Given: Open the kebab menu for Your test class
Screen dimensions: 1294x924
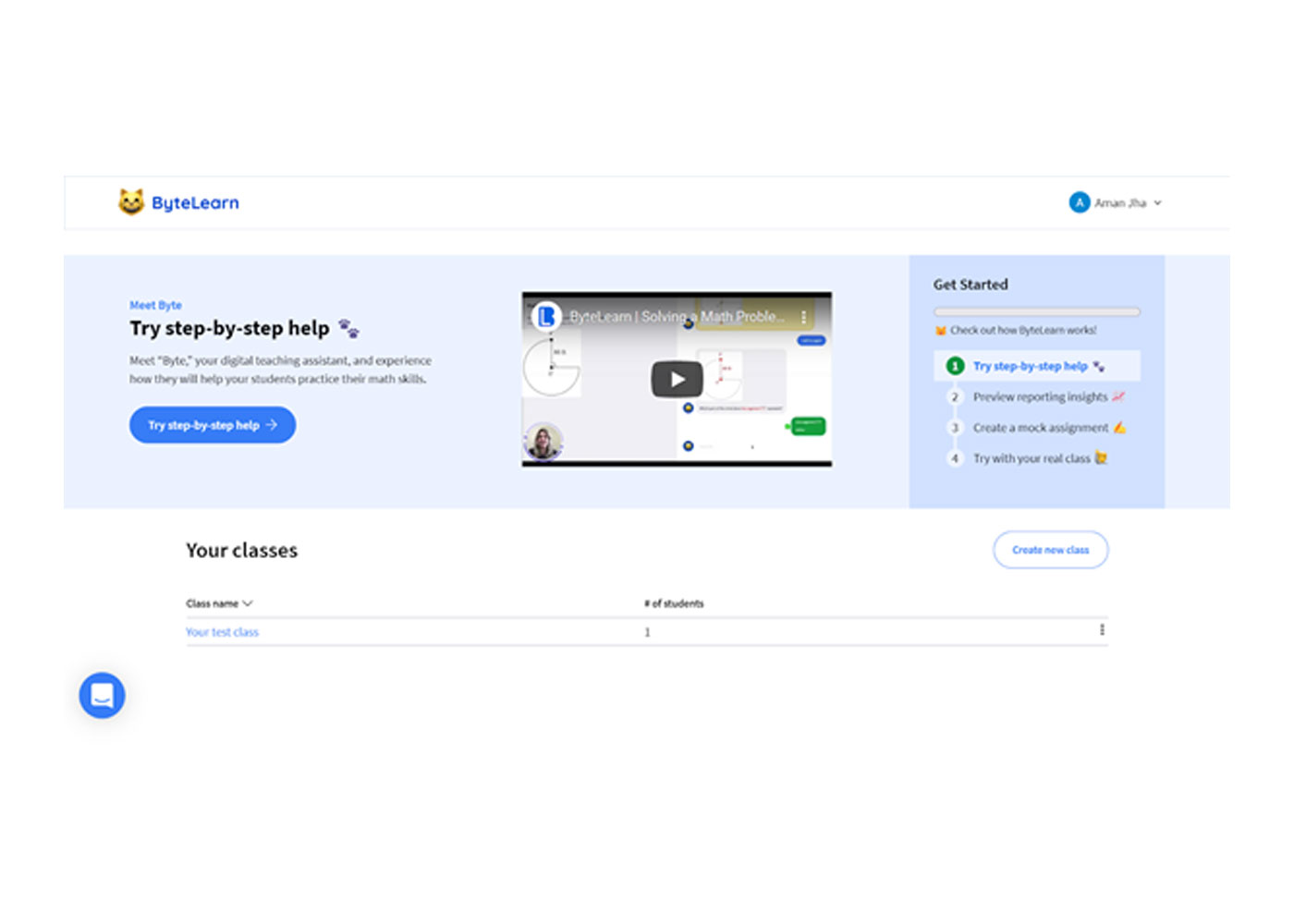Looking at the screenshot, I should [1102, 630].
